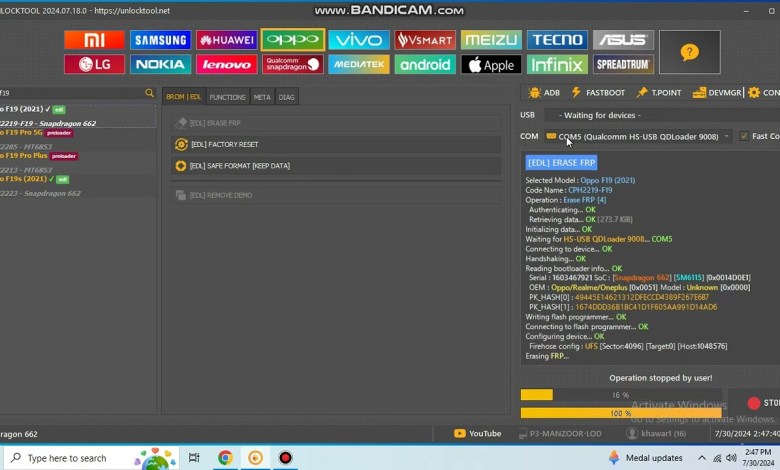Select the Apple brand icon
This screenshot has height=470, width=780.
click(x=491, y=64)
